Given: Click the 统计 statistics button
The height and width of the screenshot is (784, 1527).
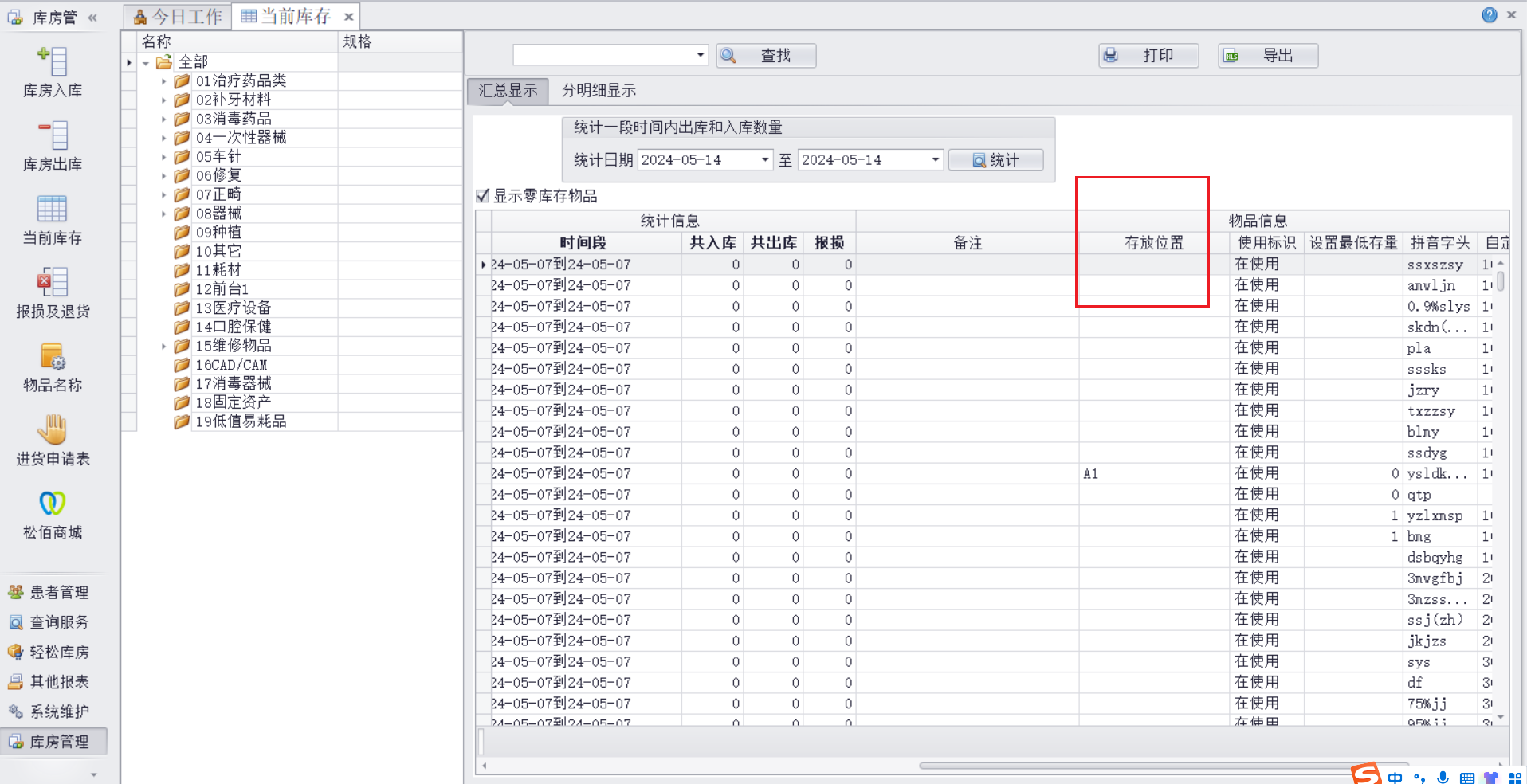Looking at the screenshot, I should [995, 160].
